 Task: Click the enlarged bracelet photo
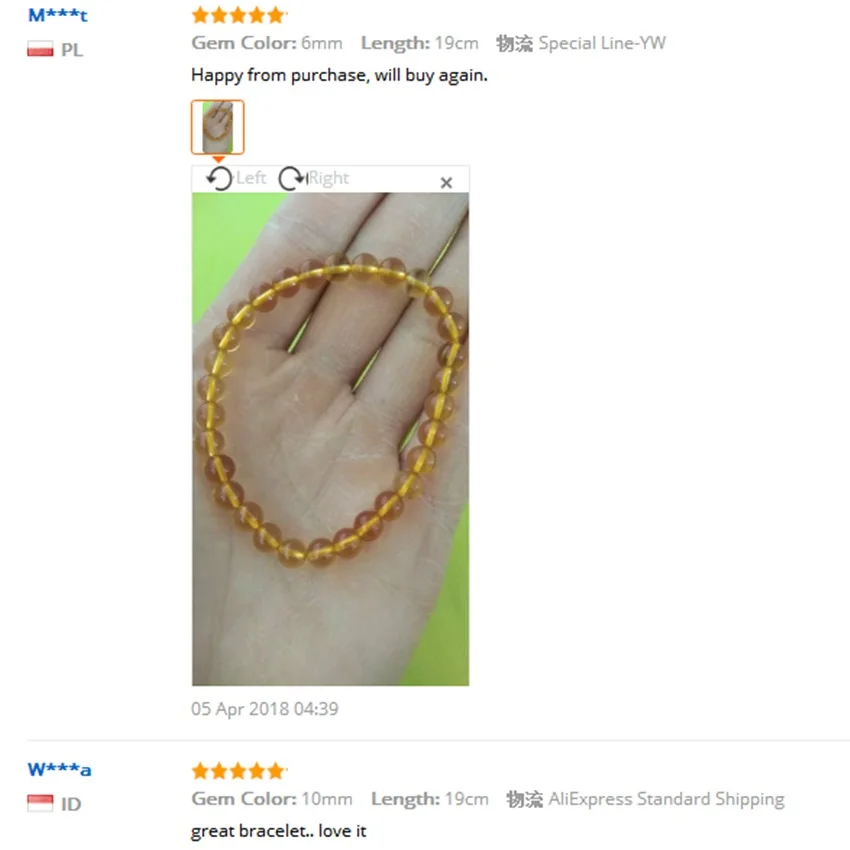point(330,439)
